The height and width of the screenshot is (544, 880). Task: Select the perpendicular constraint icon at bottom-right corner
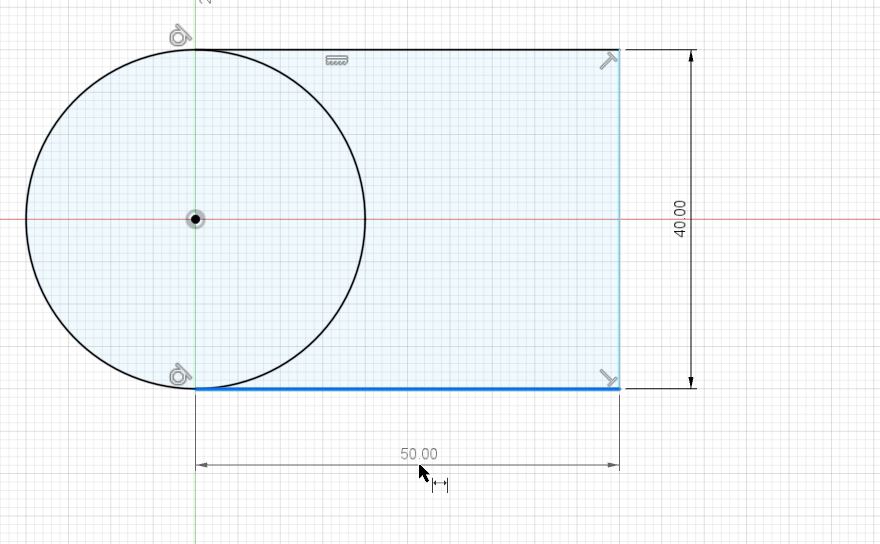[608, 378]
